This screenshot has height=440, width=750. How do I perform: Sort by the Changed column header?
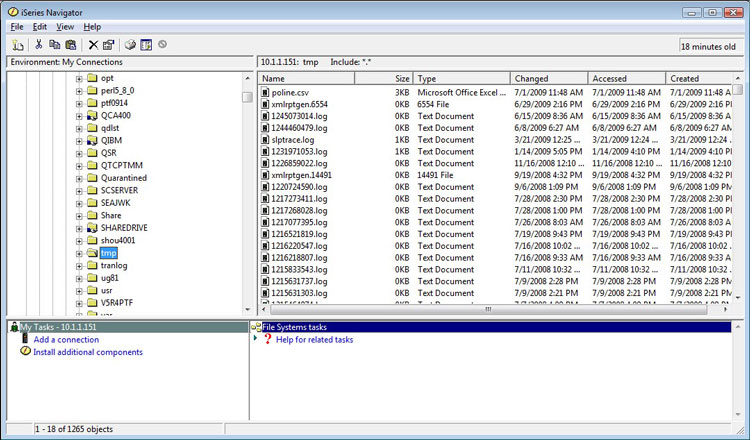(549, 78)
